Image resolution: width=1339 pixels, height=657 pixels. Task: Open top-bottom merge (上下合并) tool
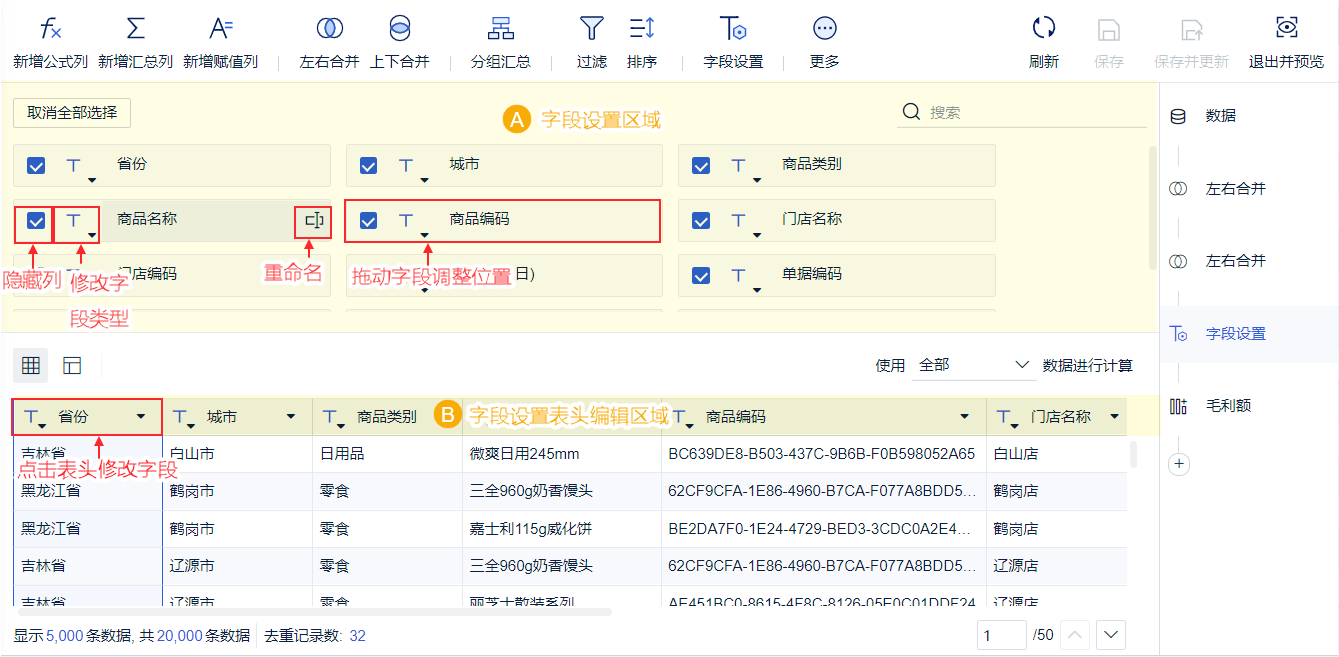coord(399,43)
